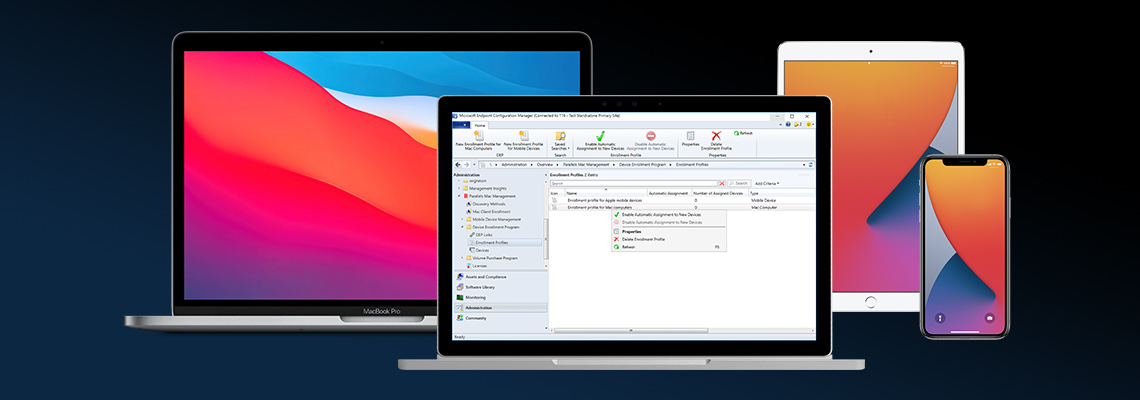Click ribbon Disable Automatic Assignment red icon

(651, 136)
